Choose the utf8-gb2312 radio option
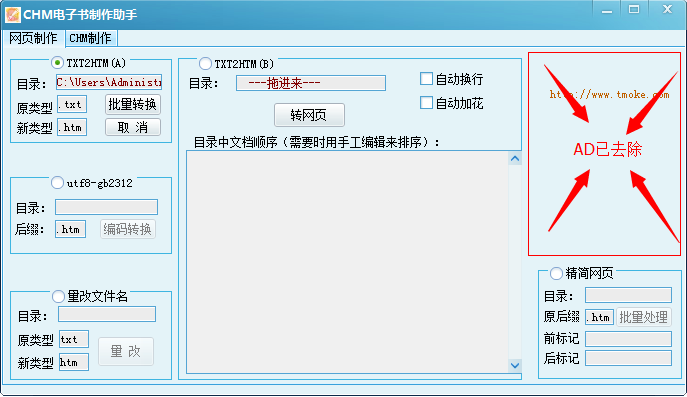687x397 pixels. [x=57, y=183]
